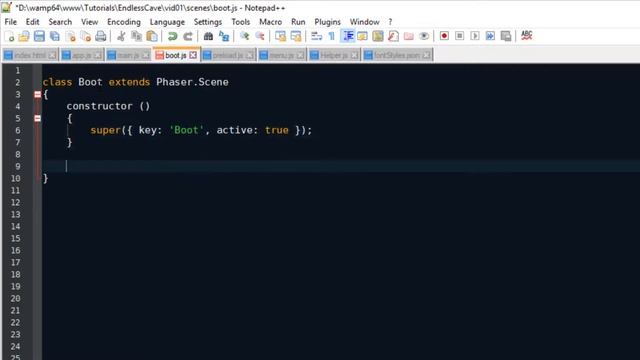Open the Function List icon
This screenshot has height=360, width=640.
pos(393,36)
